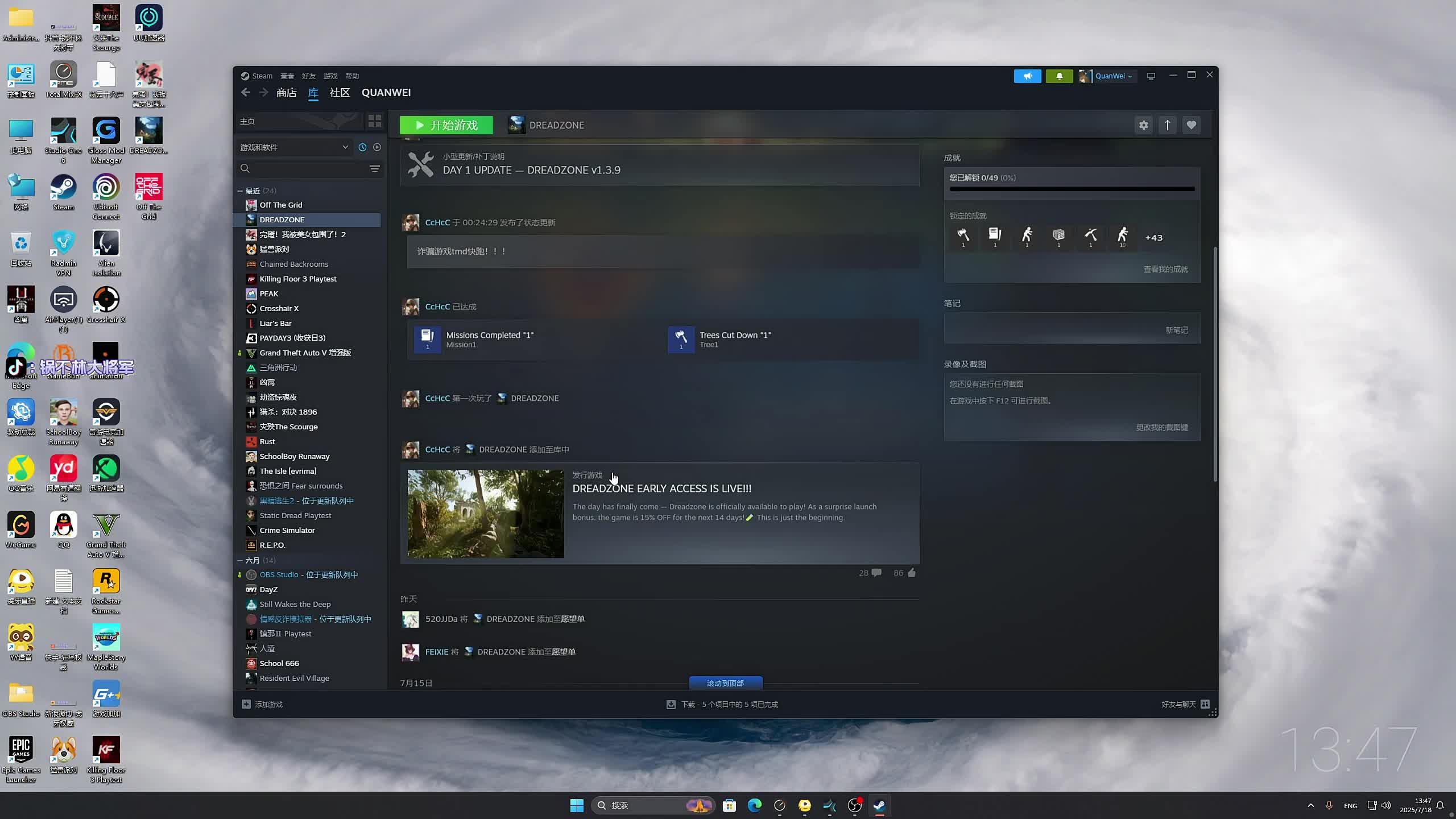Click 主页 library home button

[299, 121]
